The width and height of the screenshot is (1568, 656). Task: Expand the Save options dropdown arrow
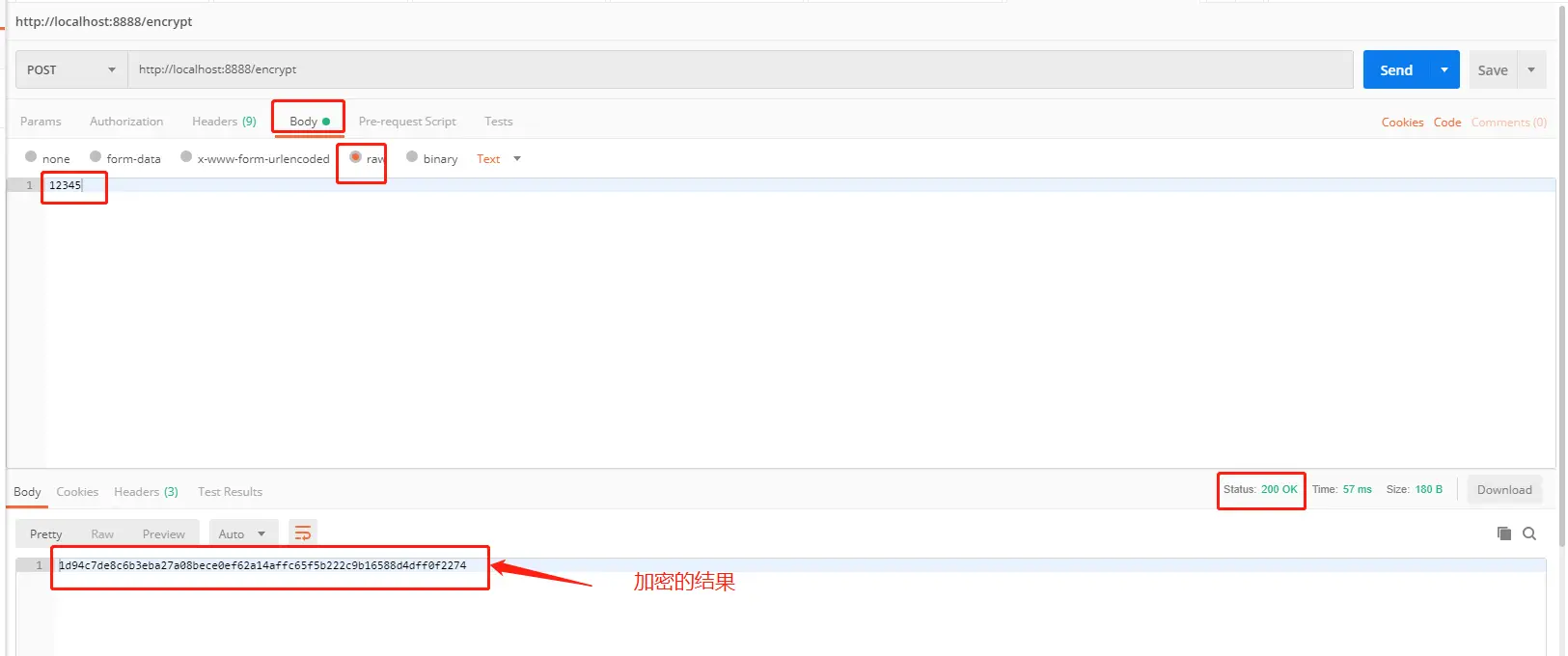click(x=1531, y=69)
